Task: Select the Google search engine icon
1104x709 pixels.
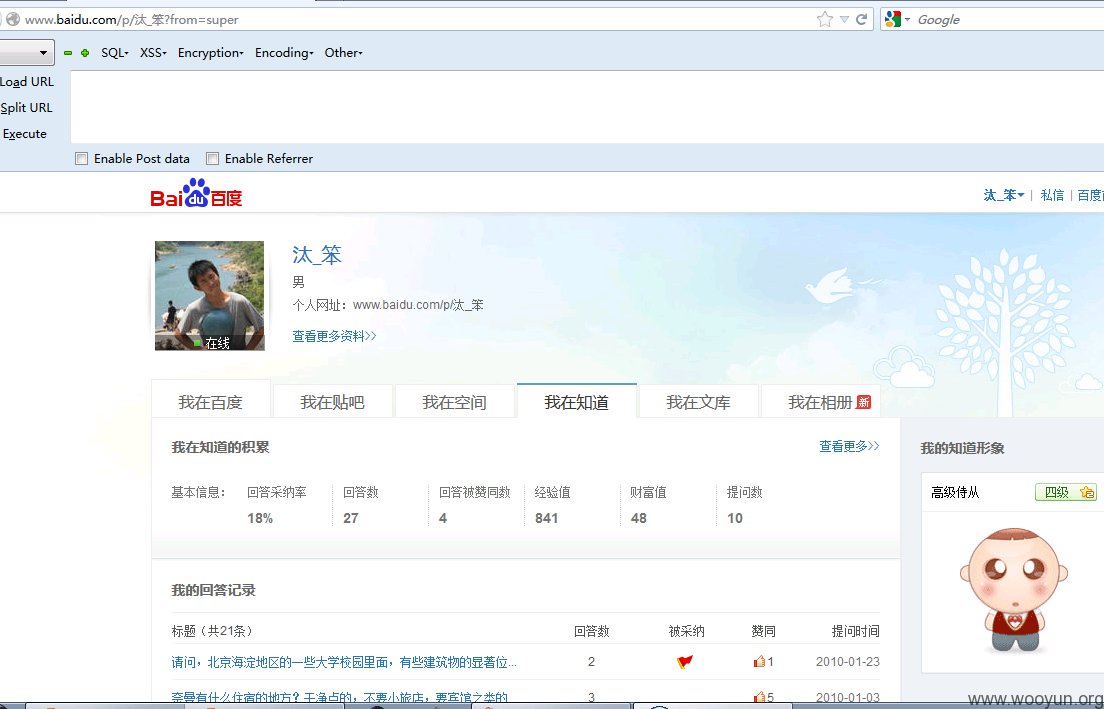Action: (893, 20)
